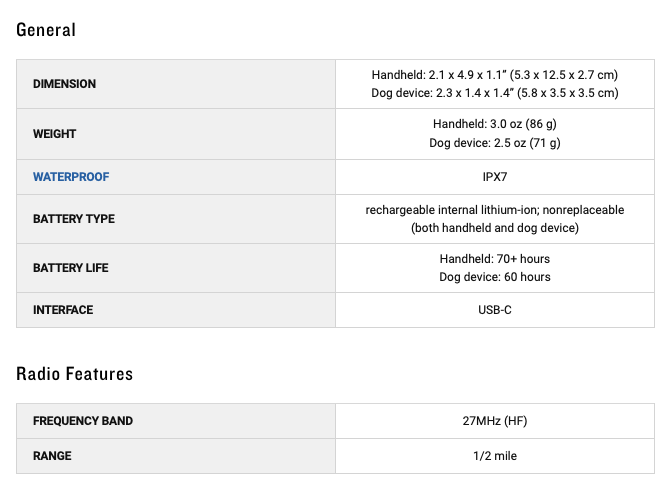The height and width of the screenshot is (488, 667).
Task: Click the WEIGHT row label
Action: coord(54,134)
